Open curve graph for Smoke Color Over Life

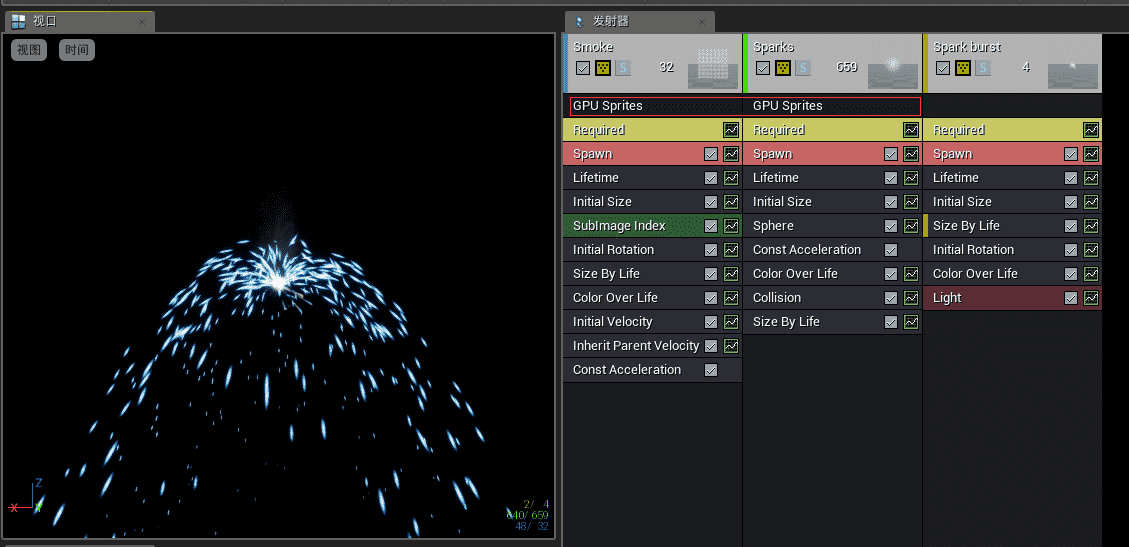tap(731, 298)
